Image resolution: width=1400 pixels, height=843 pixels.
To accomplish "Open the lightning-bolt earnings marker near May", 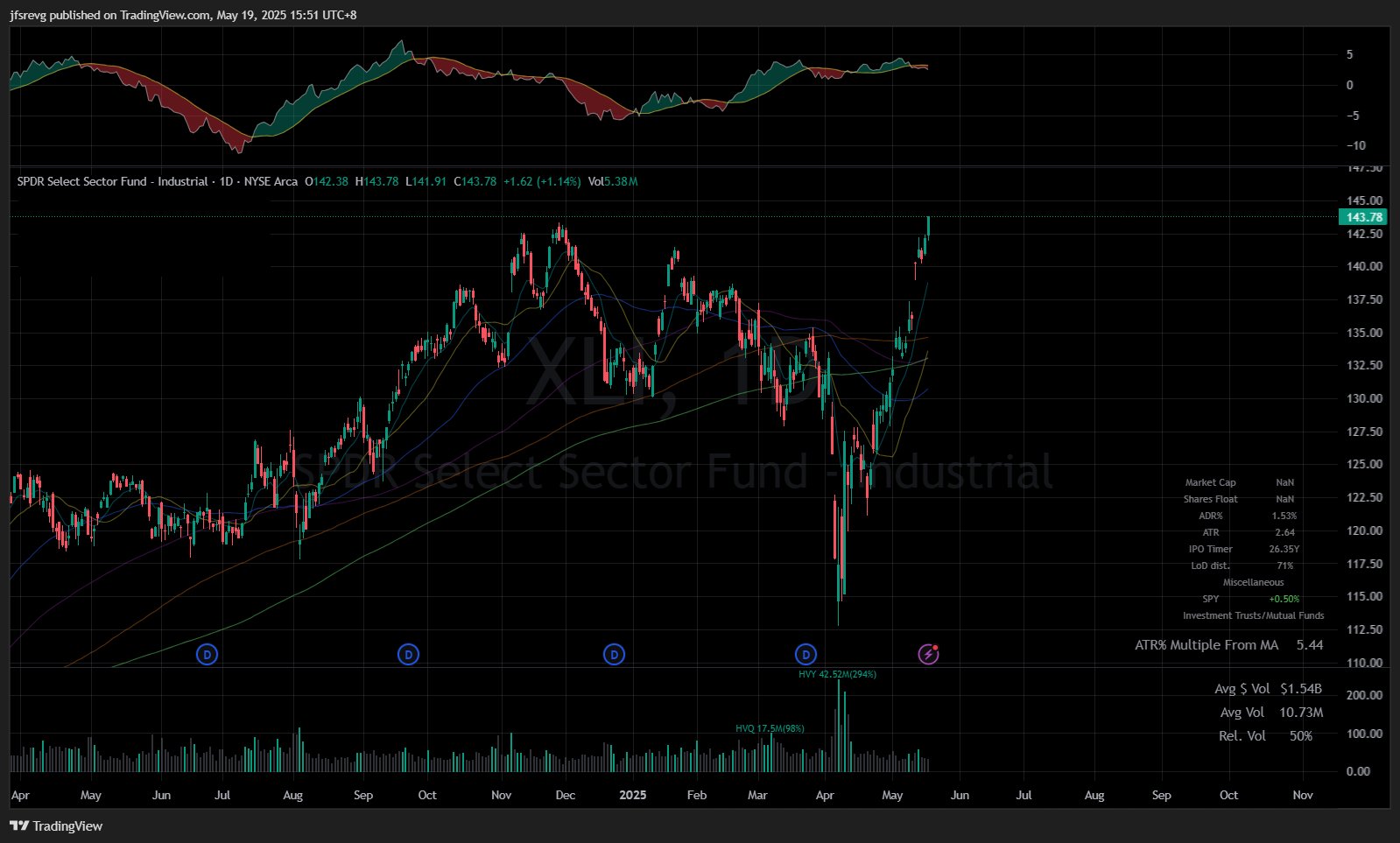I will [928, 654].
